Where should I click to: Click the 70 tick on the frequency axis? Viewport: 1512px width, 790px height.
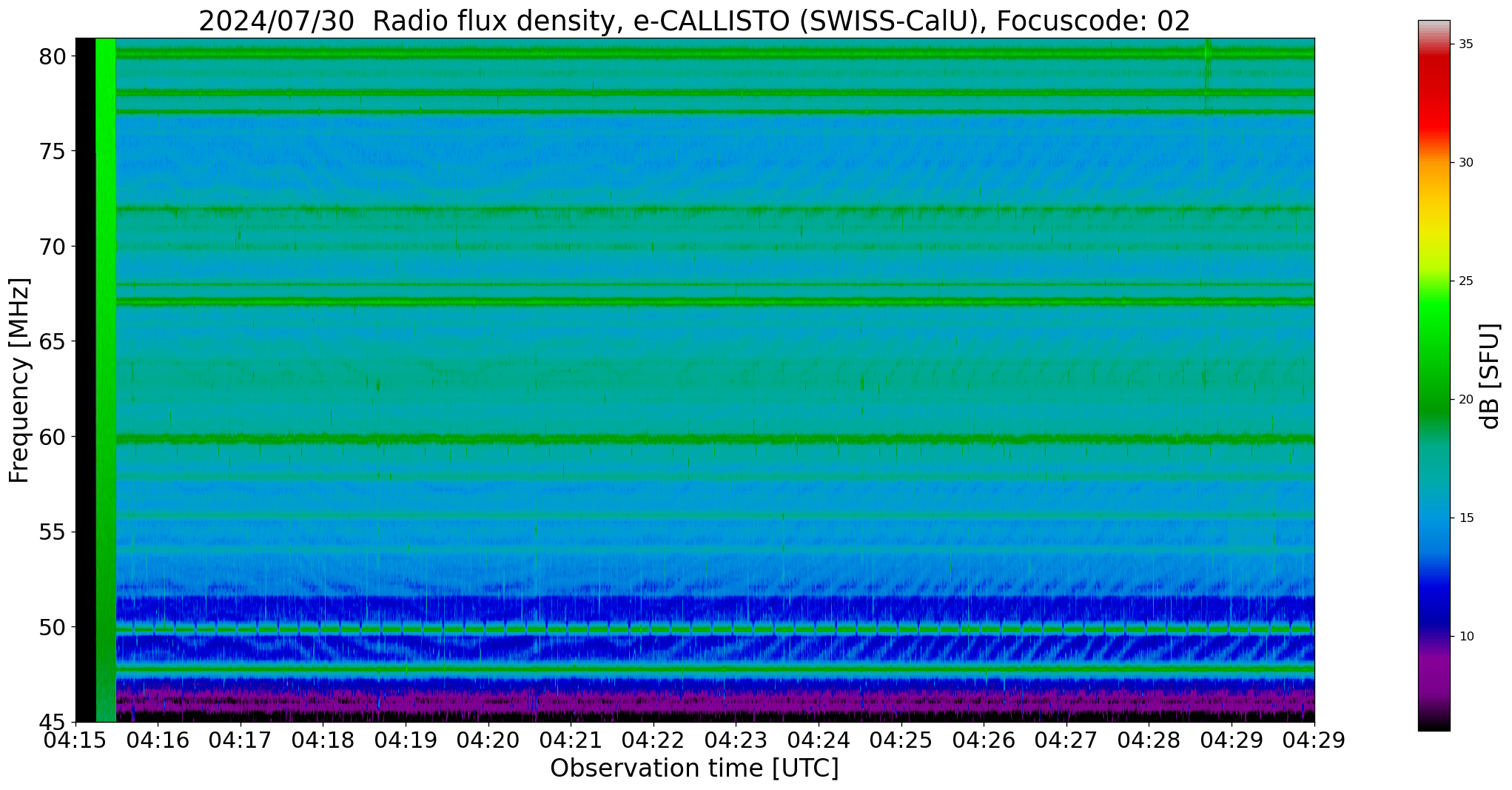click(53, 247)
